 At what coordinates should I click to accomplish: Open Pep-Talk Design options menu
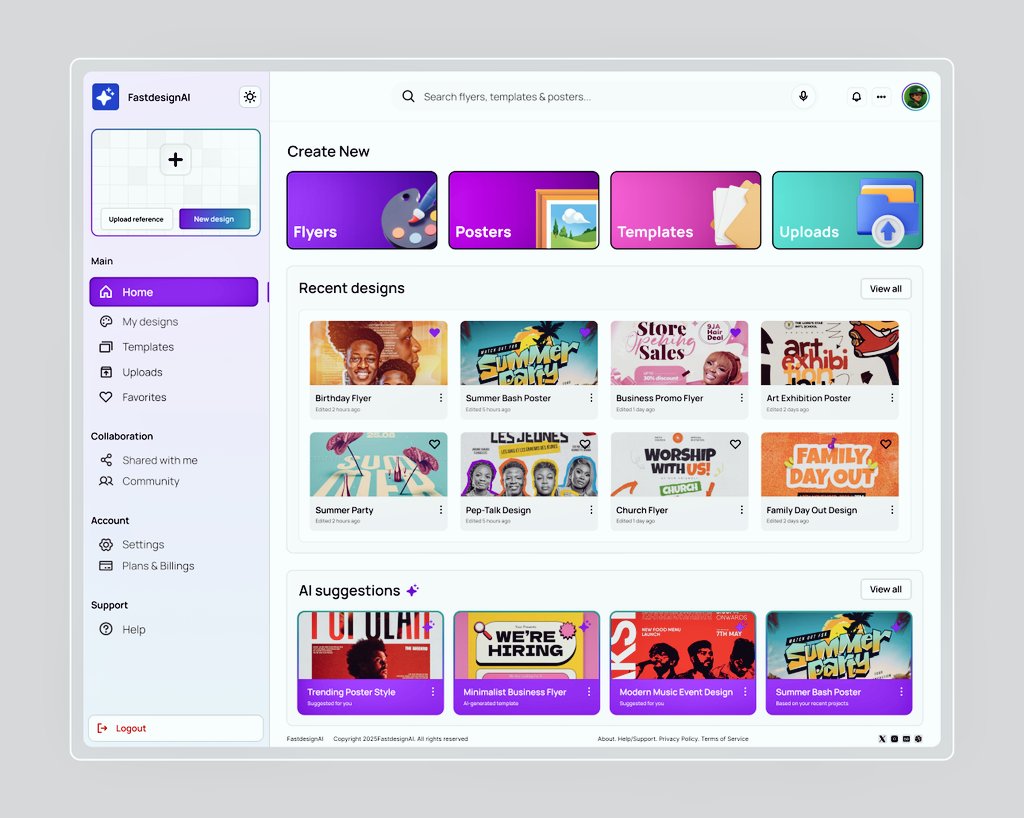pos(591,510)
